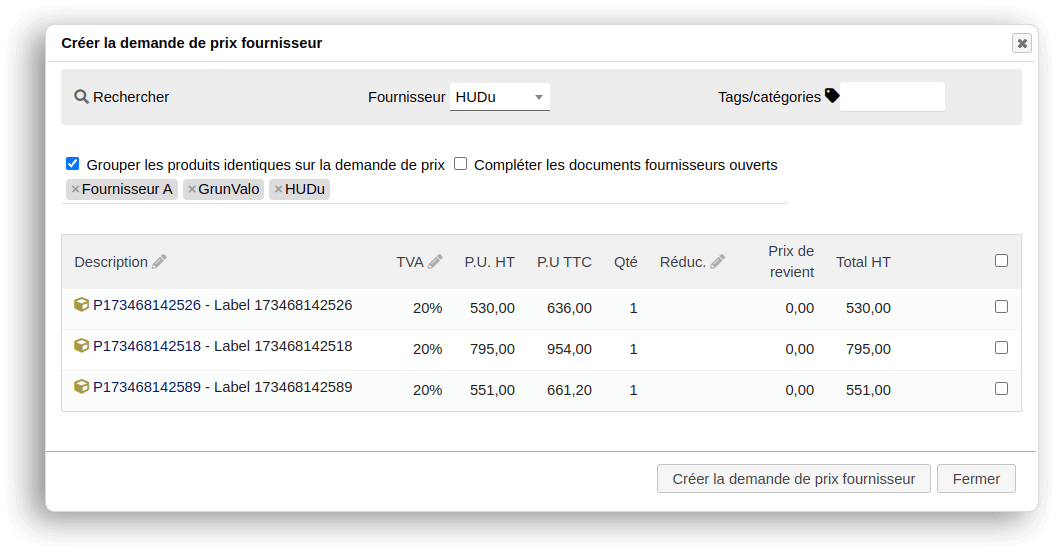Close the dialog with the X button
Screen dimensions: 1058x552
coord(1021,43)
